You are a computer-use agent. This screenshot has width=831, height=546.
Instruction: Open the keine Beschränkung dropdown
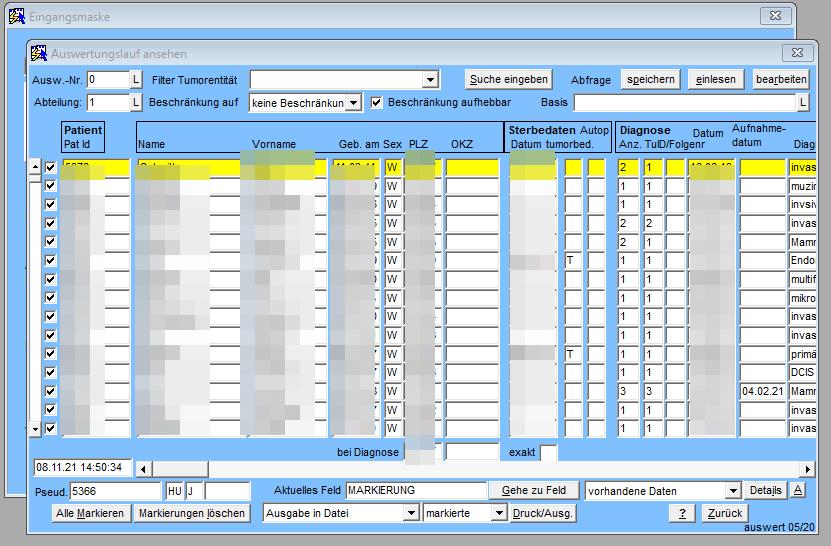[353, 103]
